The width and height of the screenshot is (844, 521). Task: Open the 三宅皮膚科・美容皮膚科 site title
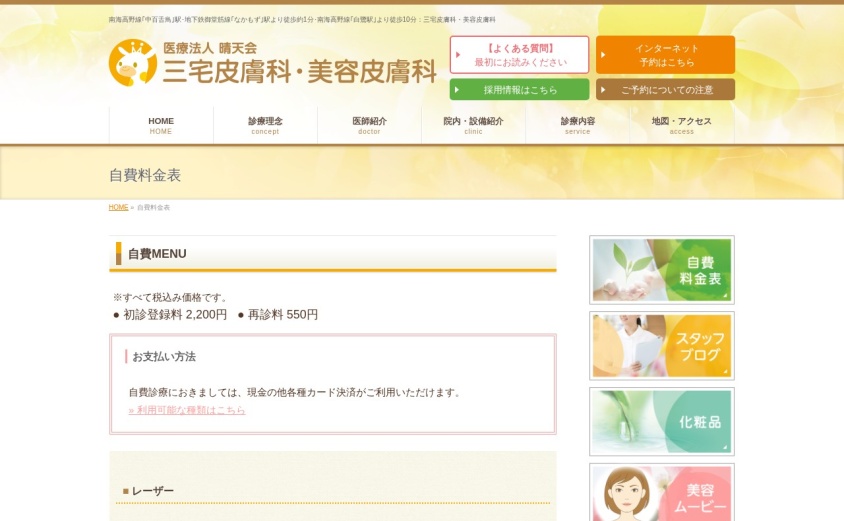(x=299, y=72)
